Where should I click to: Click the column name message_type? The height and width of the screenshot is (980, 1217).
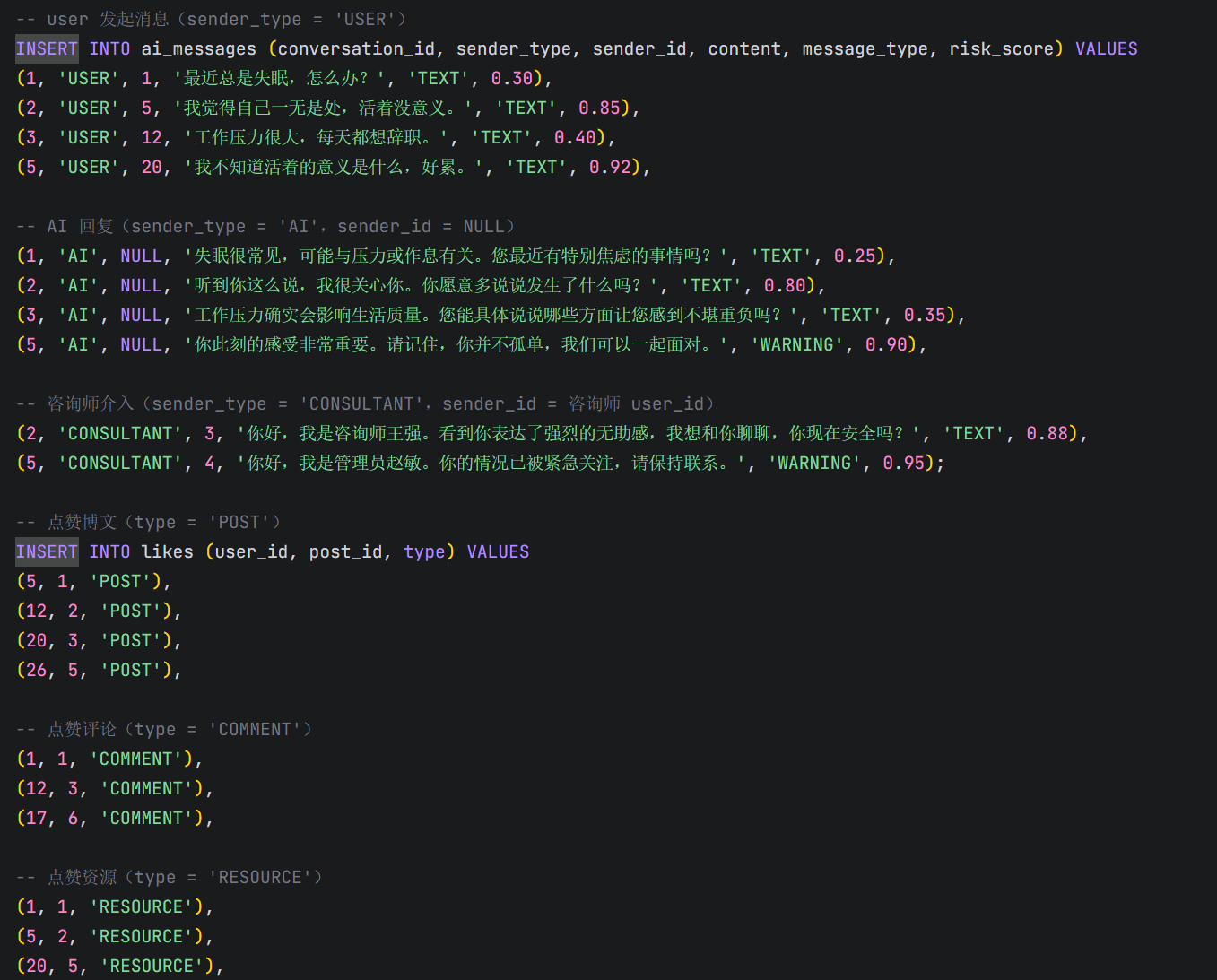click(865, 48)
